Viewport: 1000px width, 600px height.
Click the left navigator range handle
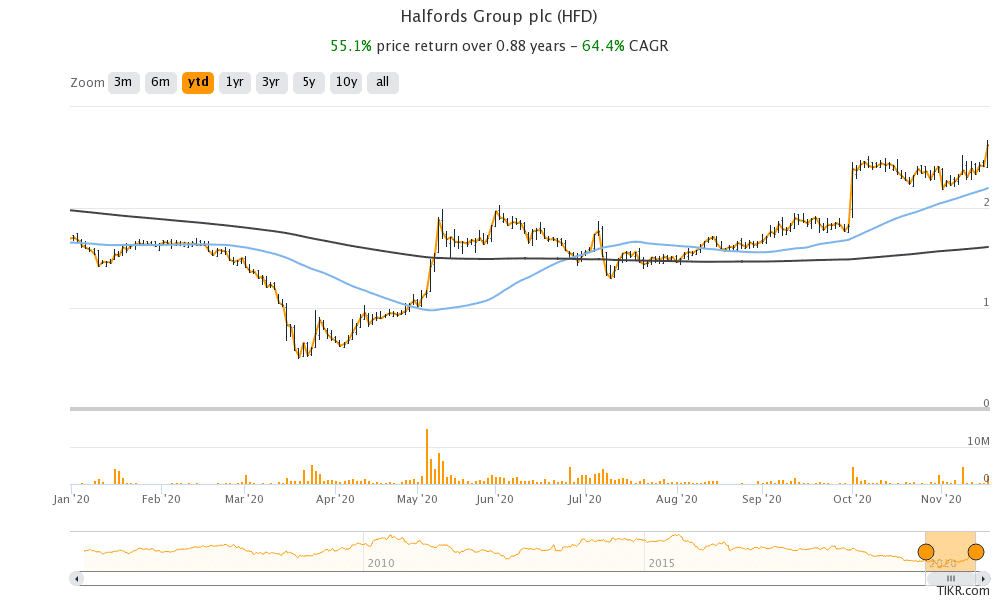(926, 552)
